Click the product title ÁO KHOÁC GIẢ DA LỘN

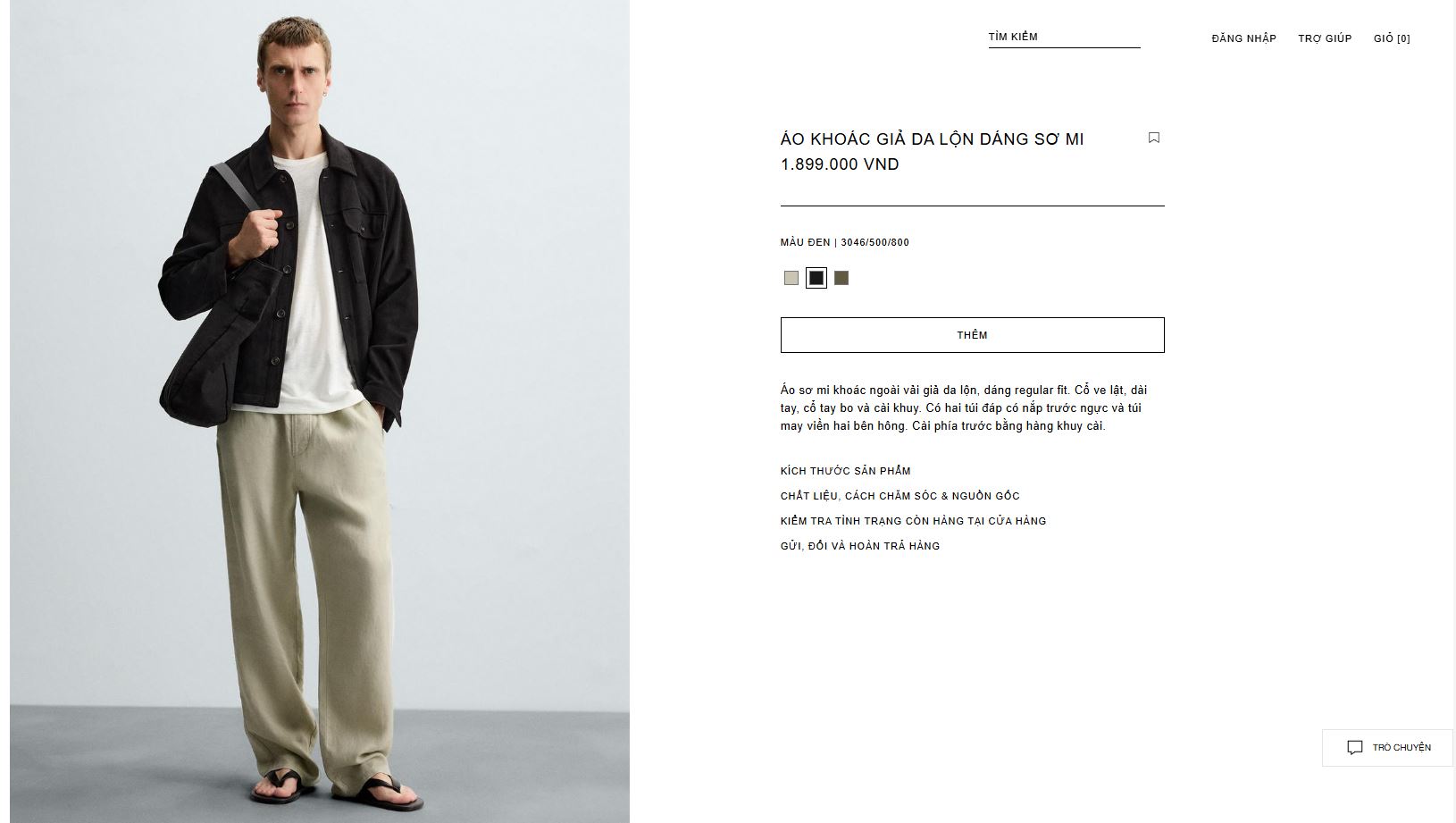pyautogui.click(x=932, y=139)
